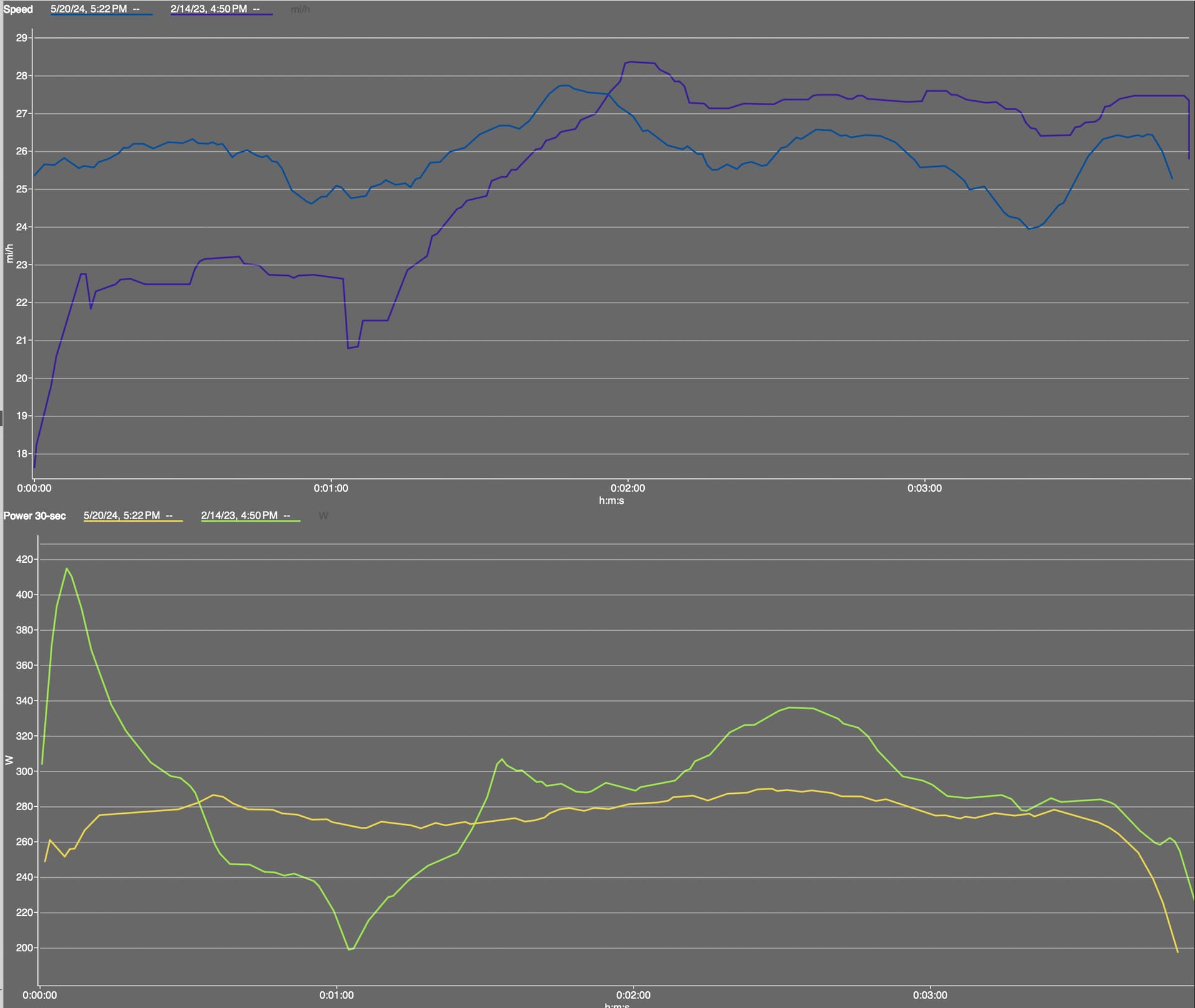Click the faded W unit label in power header

[323, 516]
